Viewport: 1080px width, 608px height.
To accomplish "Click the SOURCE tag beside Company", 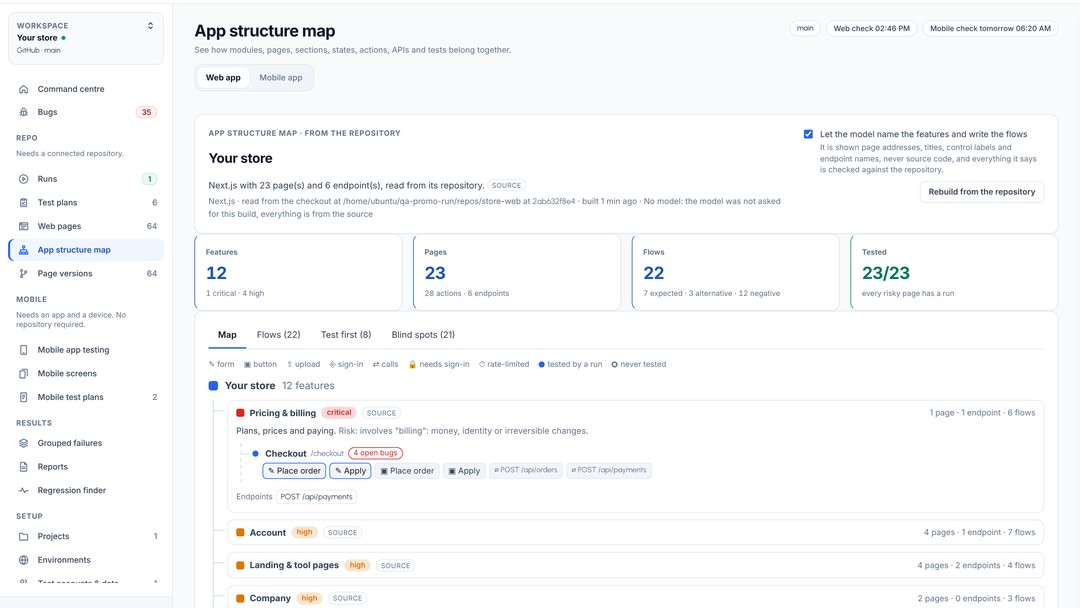I will click(347, 598).
